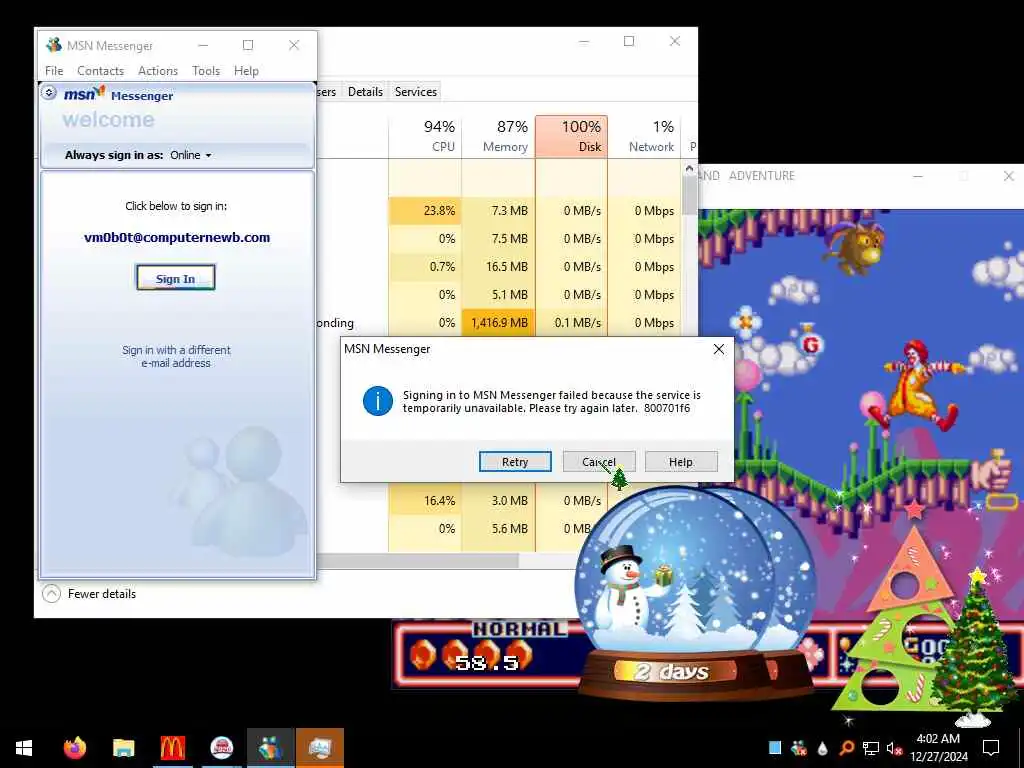Click the muted volume tray icon
This screenshot has height=768, width=1024.
tap(894, 748)
